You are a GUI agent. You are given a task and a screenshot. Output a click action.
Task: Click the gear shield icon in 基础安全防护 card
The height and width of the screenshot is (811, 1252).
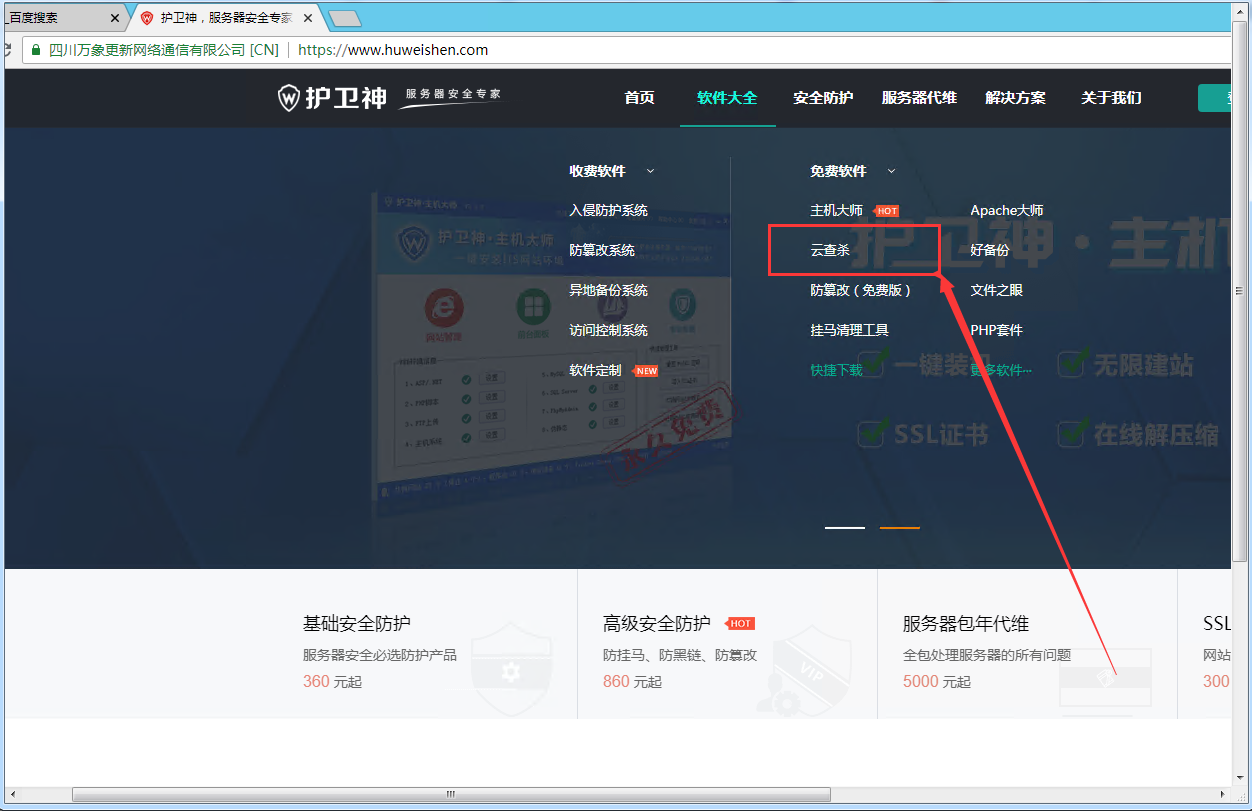coord(510,671)
